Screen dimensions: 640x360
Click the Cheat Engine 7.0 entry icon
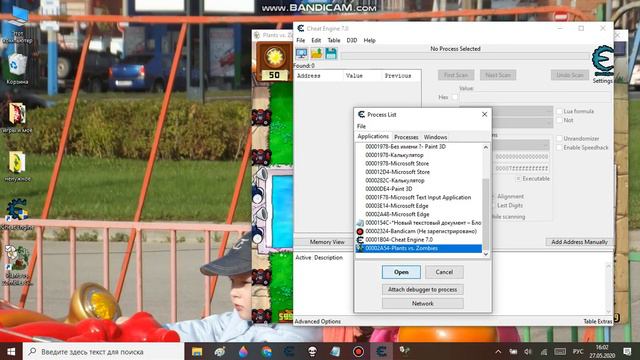pos(360,240)
